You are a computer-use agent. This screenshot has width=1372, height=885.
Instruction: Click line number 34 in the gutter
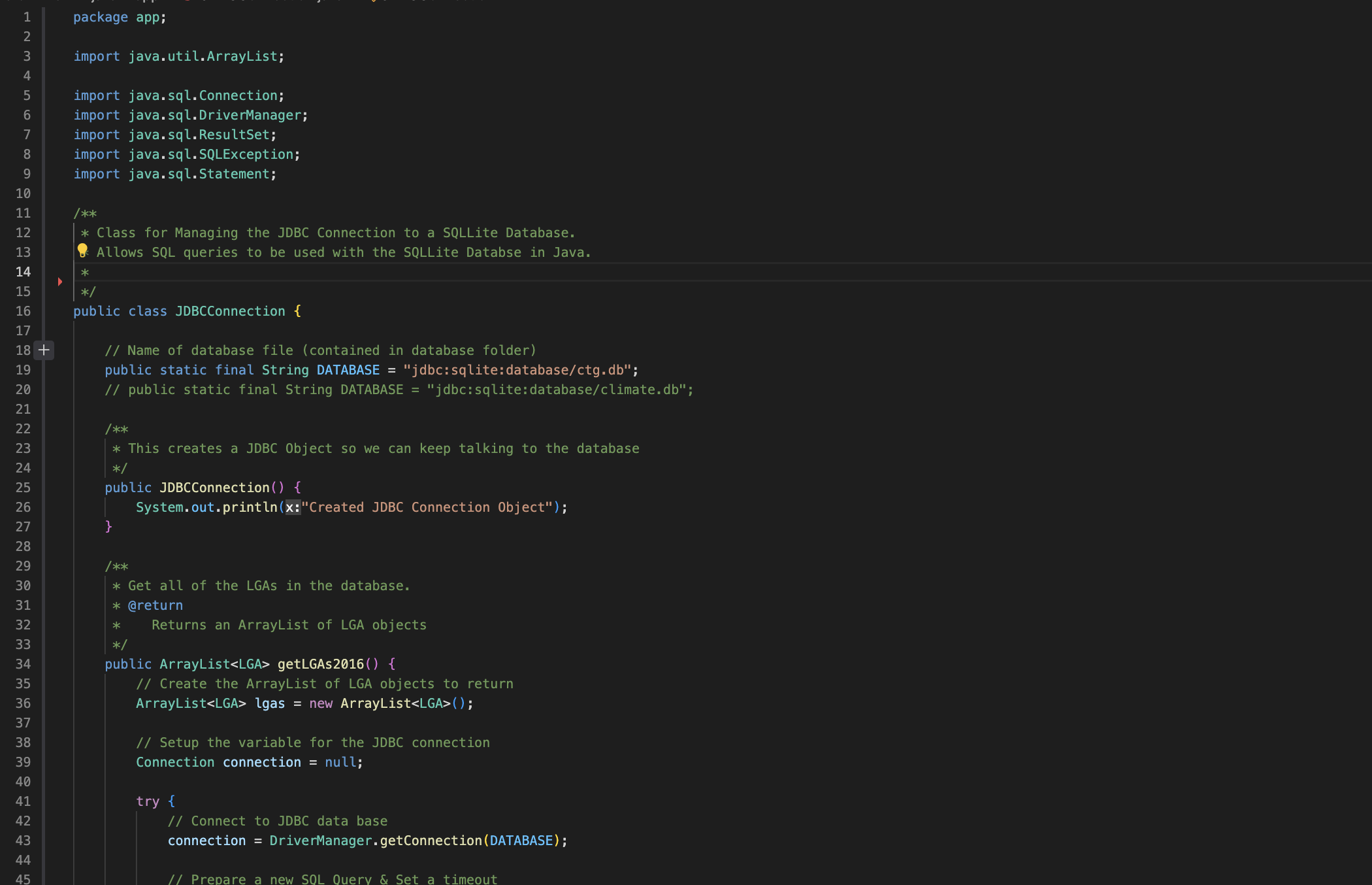coord(23,664)
